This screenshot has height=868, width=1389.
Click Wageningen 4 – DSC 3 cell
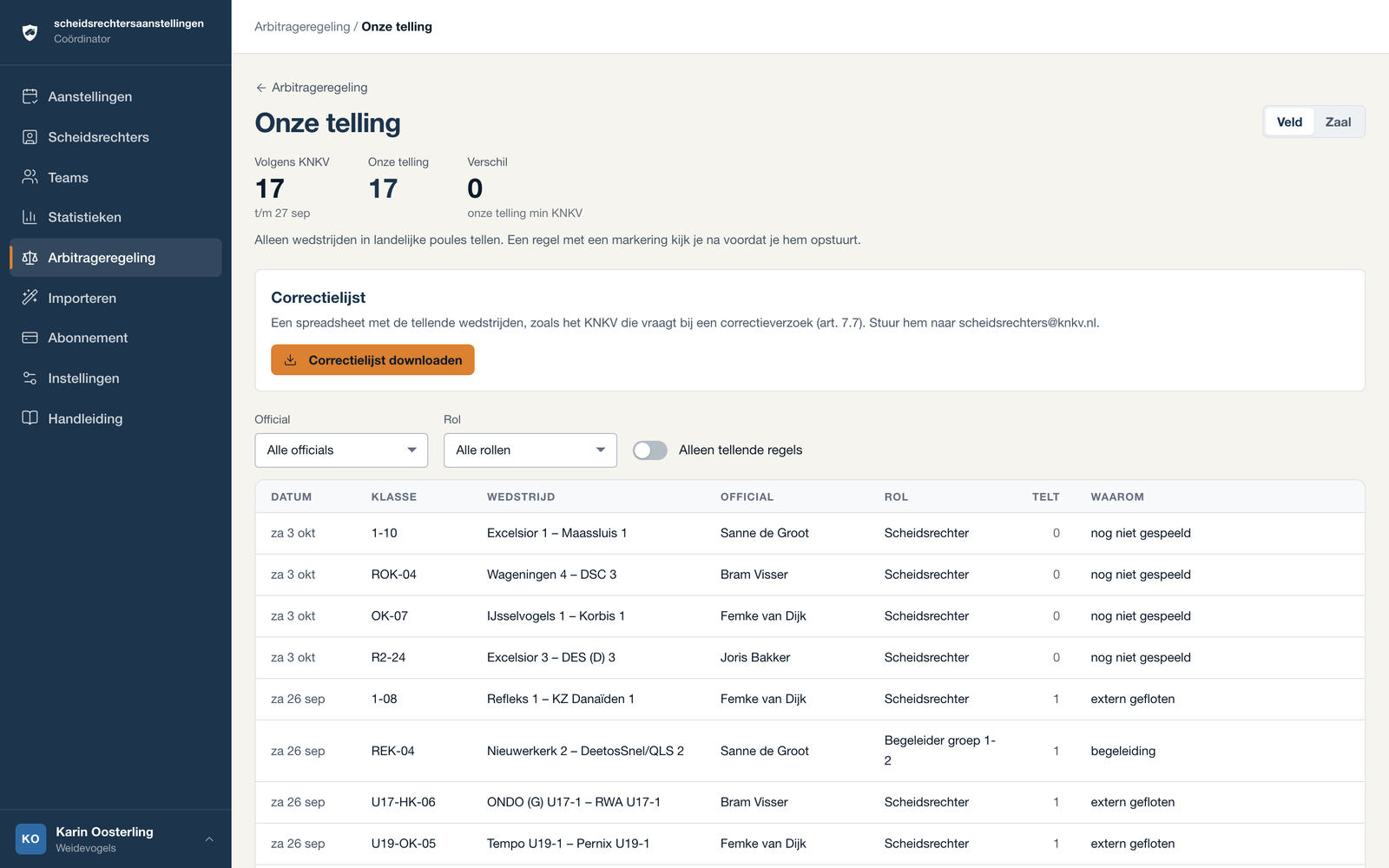point(551,575)
